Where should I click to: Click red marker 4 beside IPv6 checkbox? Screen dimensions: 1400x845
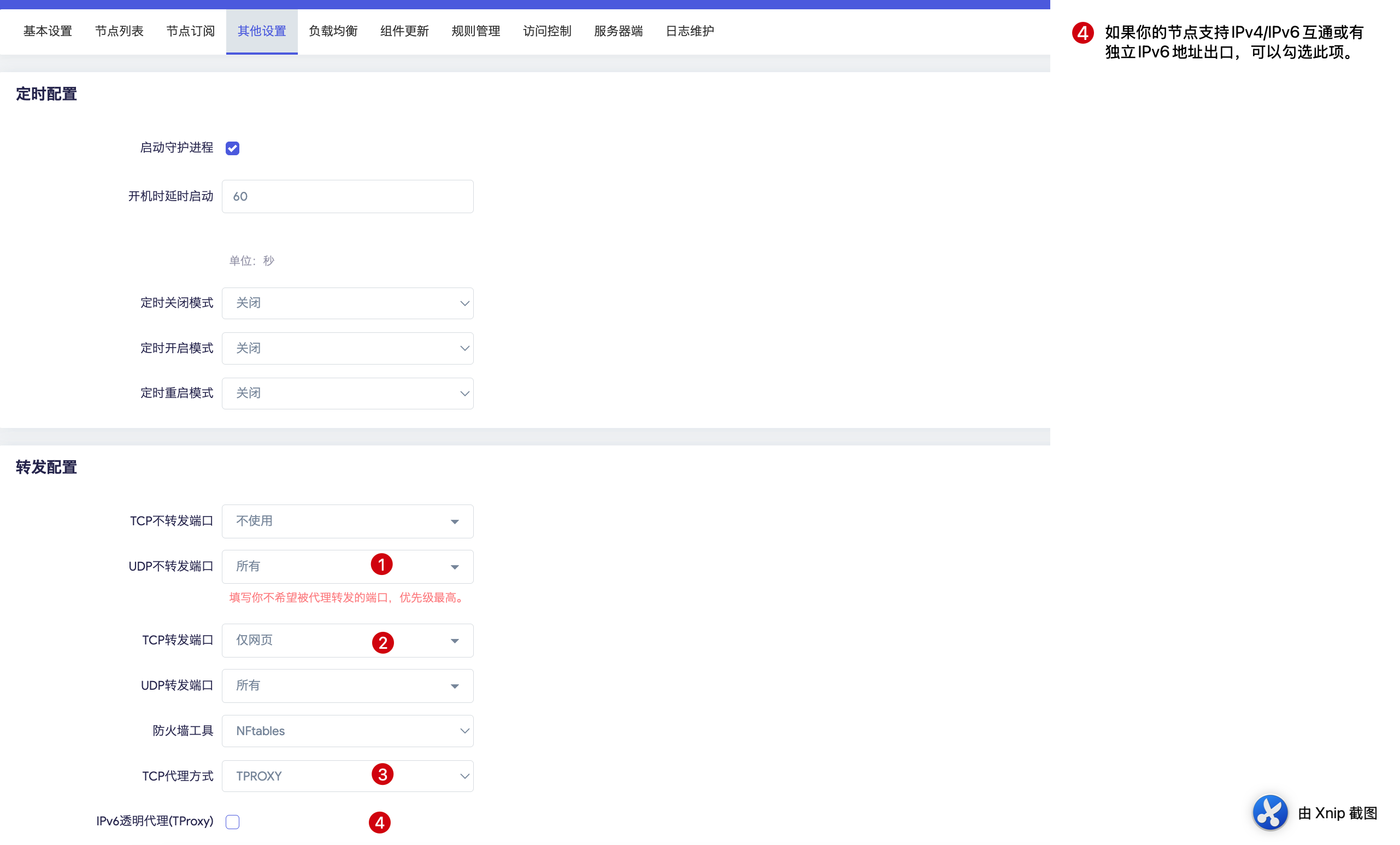(380, 821)
